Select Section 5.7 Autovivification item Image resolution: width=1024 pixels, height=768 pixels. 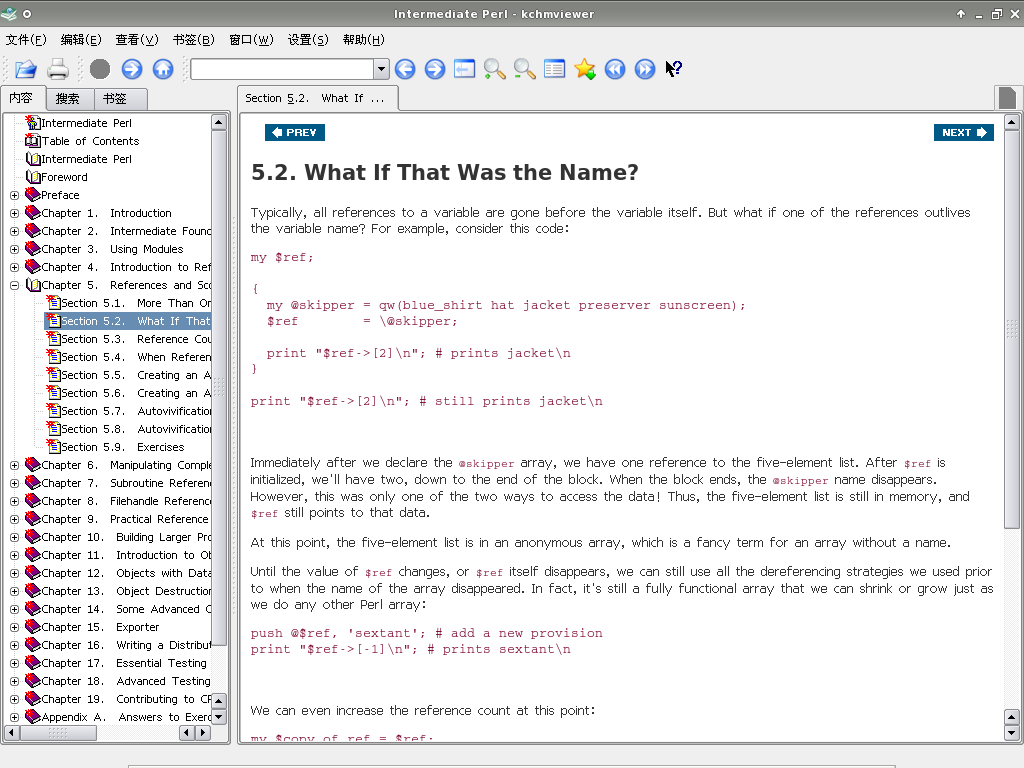(136, 411)
